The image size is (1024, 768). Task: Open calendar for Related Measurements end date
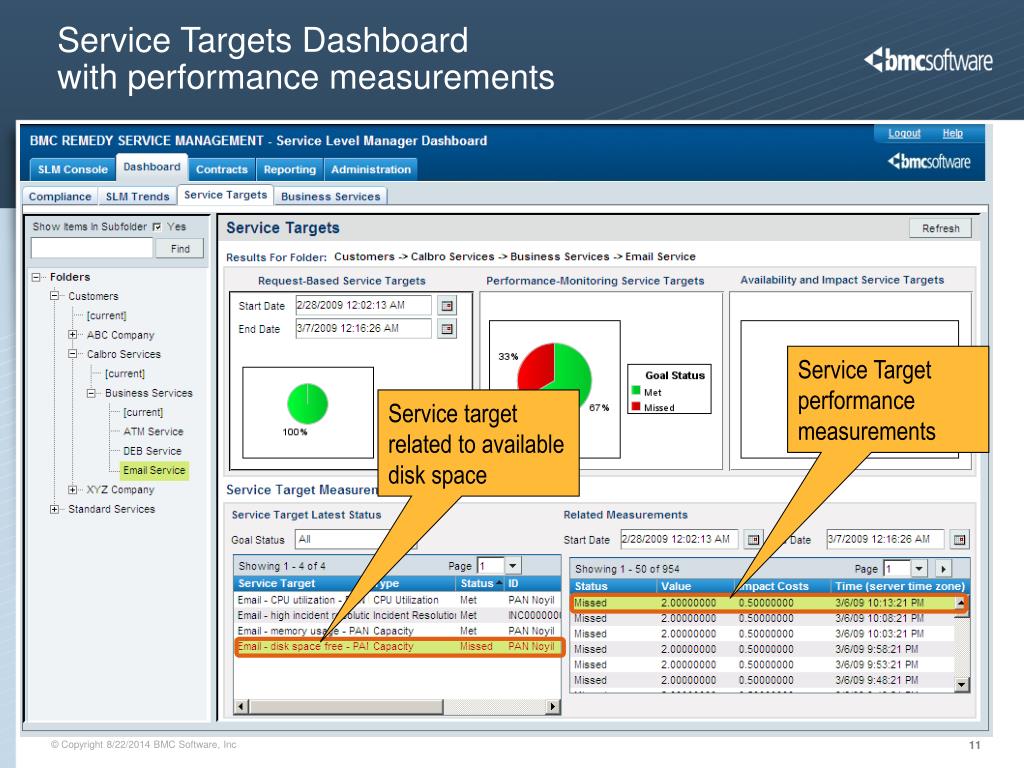959,539
